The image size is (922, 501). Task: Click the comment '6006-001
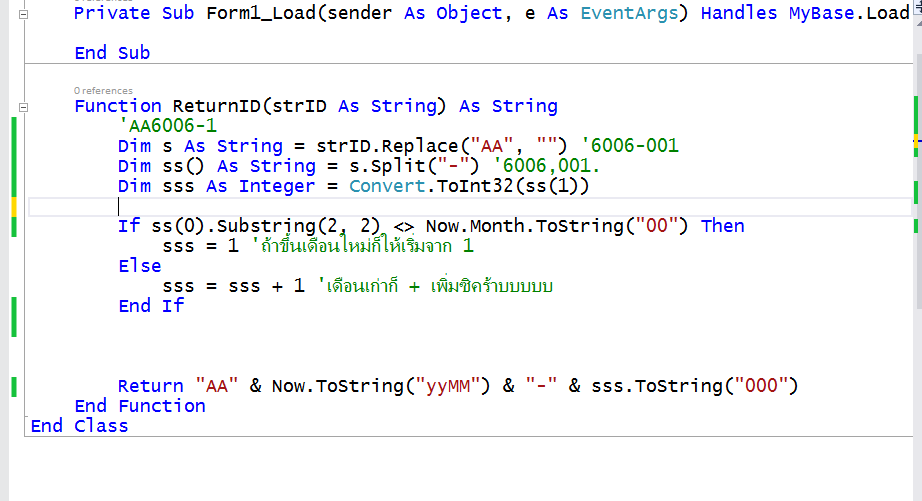(x=630, y=146)
